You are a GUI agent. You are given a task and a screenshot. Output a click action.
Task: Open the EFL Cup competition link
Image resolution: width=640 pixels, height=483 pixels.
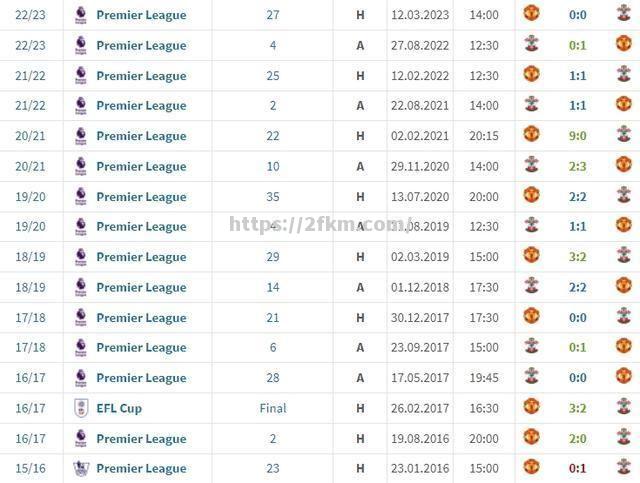pos(119,408)
